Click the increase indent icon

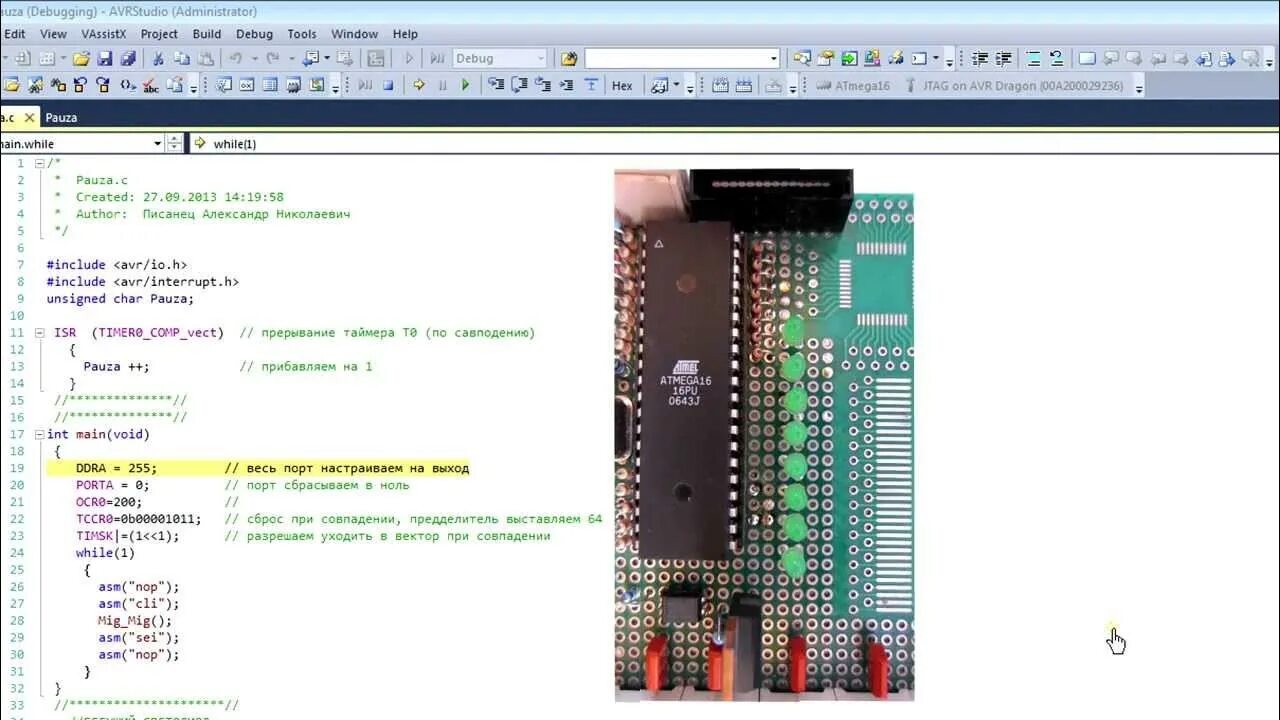1004,58
